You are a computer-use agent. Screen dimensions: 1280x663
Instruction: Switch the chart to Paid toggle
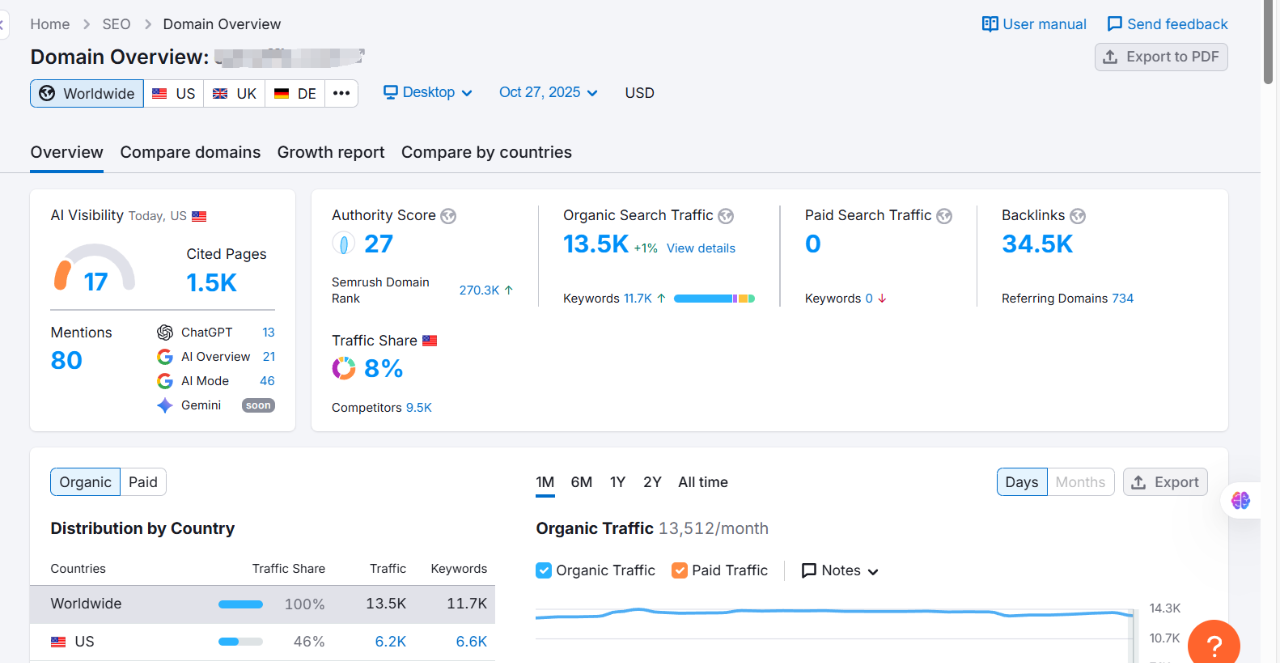tap(143, 482)
